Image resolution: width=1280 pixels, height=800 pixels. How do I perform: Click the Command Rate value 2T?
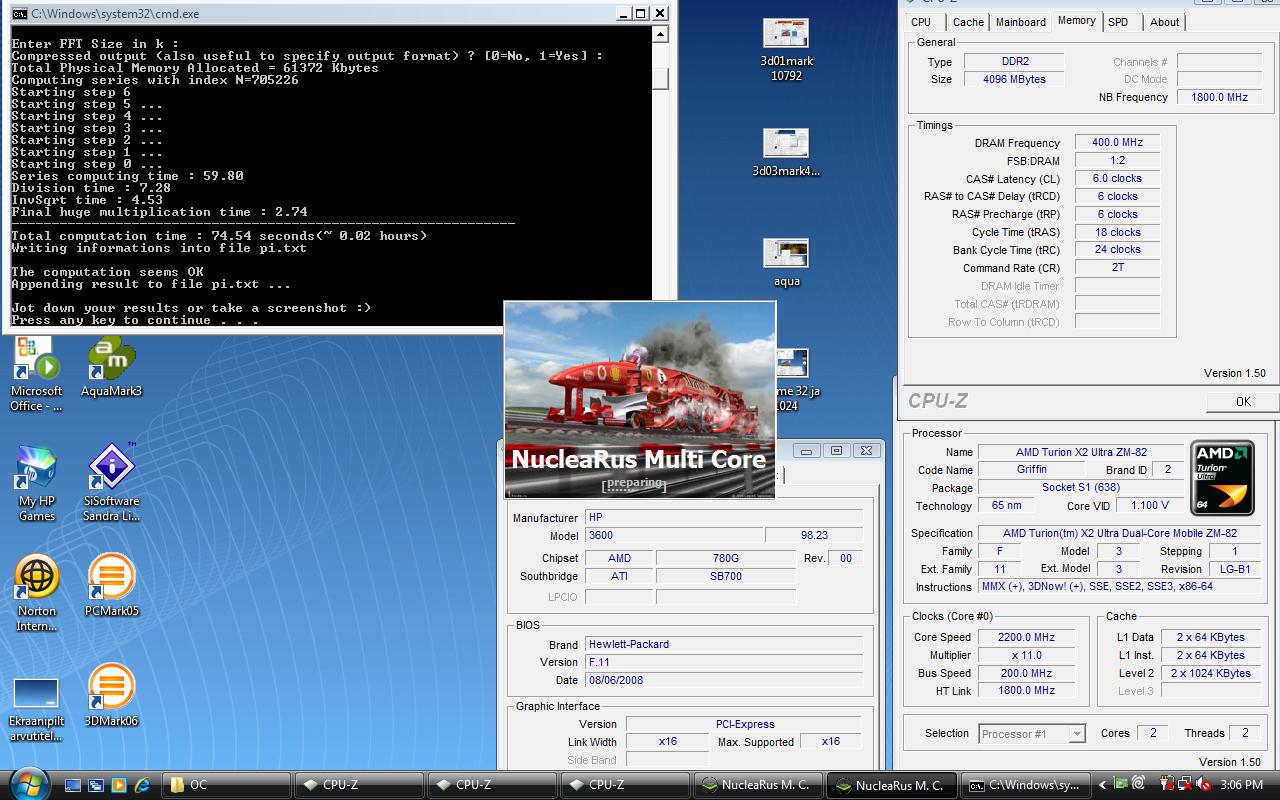click(1117, 268)
